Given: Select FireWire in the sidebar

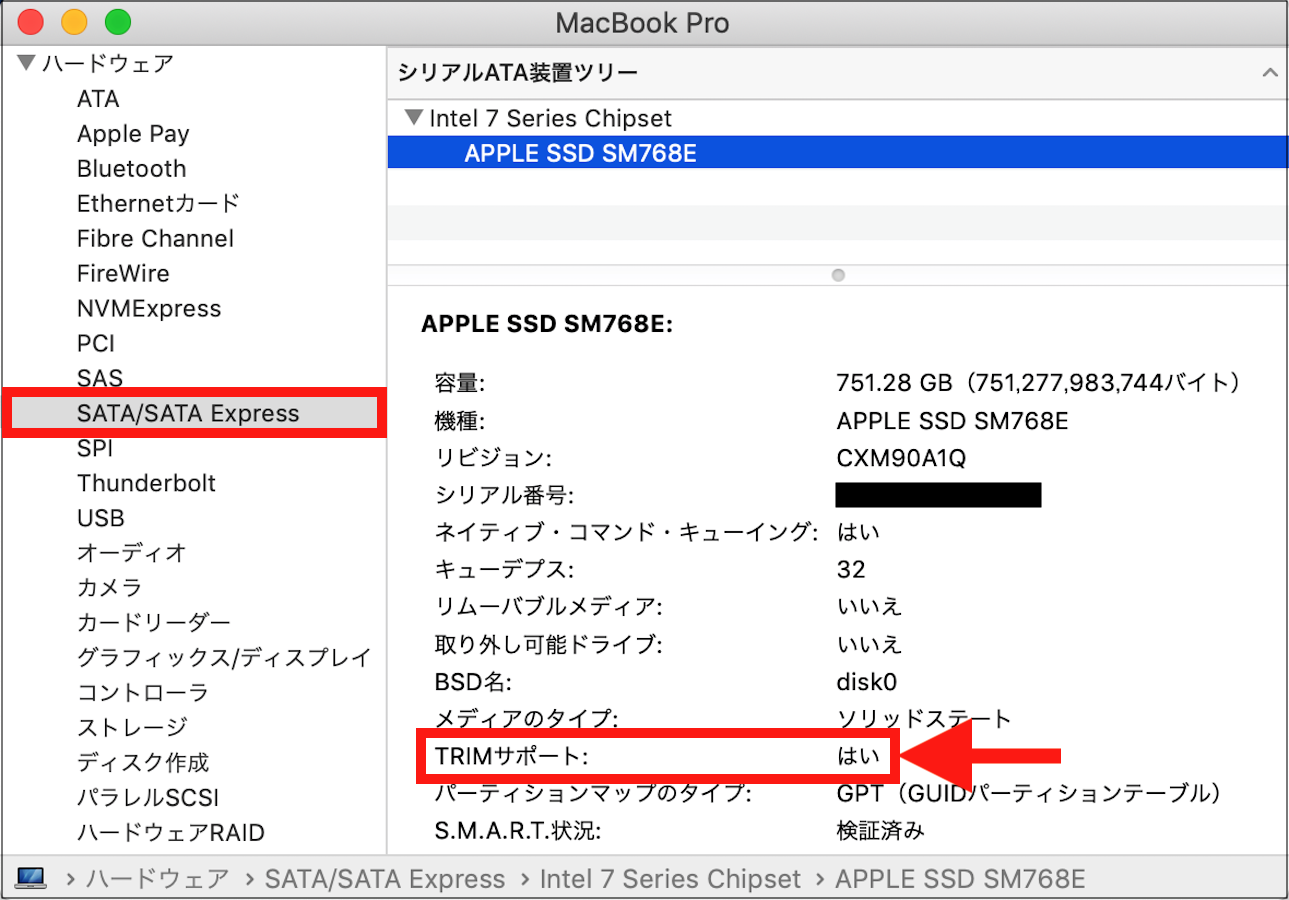Looking at the screenshot, I should click(123, 274).
